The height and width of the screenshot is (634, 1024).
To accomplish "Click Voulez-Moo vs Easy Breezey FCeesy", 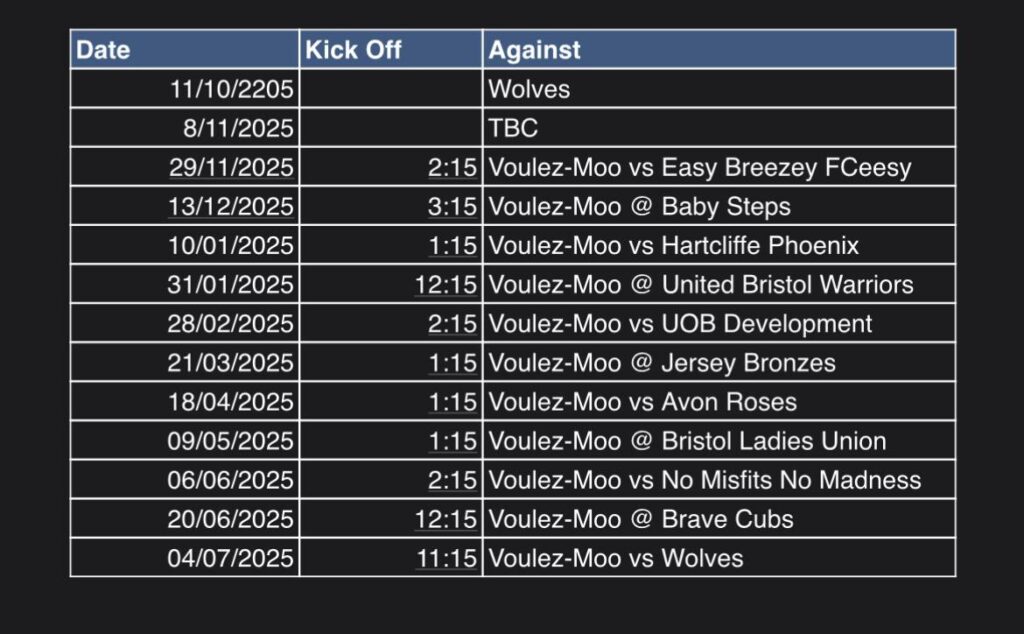I will [x=699, y=167].
